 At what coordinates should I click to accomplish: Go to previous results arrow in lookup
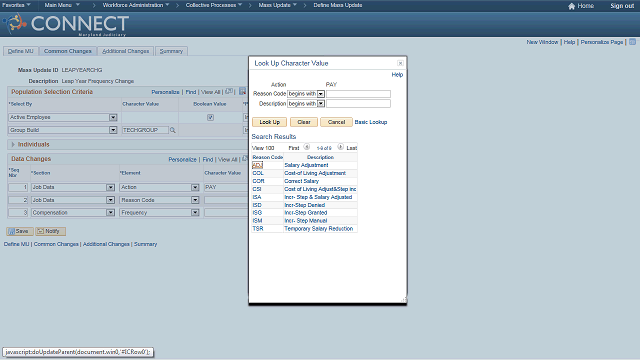(307, 147)
